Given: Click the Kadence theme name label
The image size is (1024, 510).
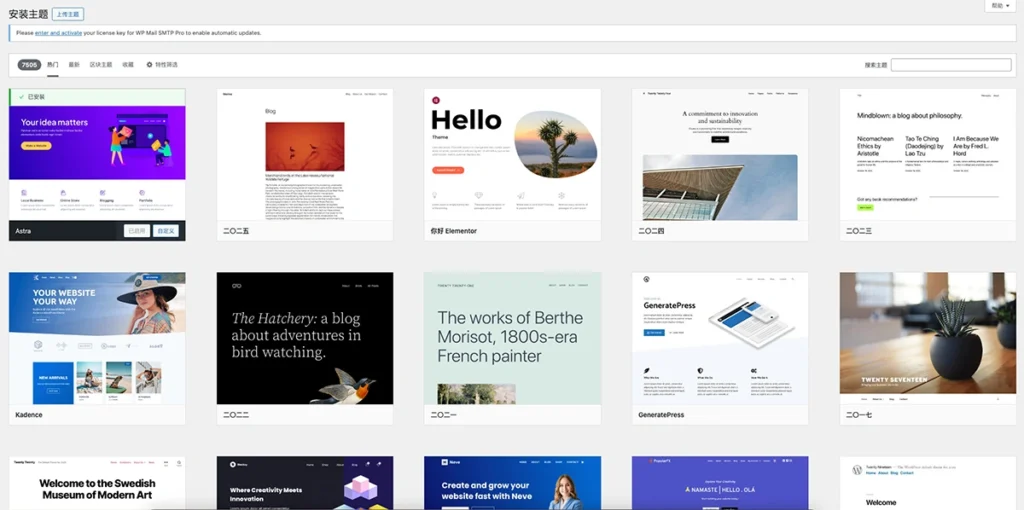Looking at the screenshot, I should click(x=29, y=415).
